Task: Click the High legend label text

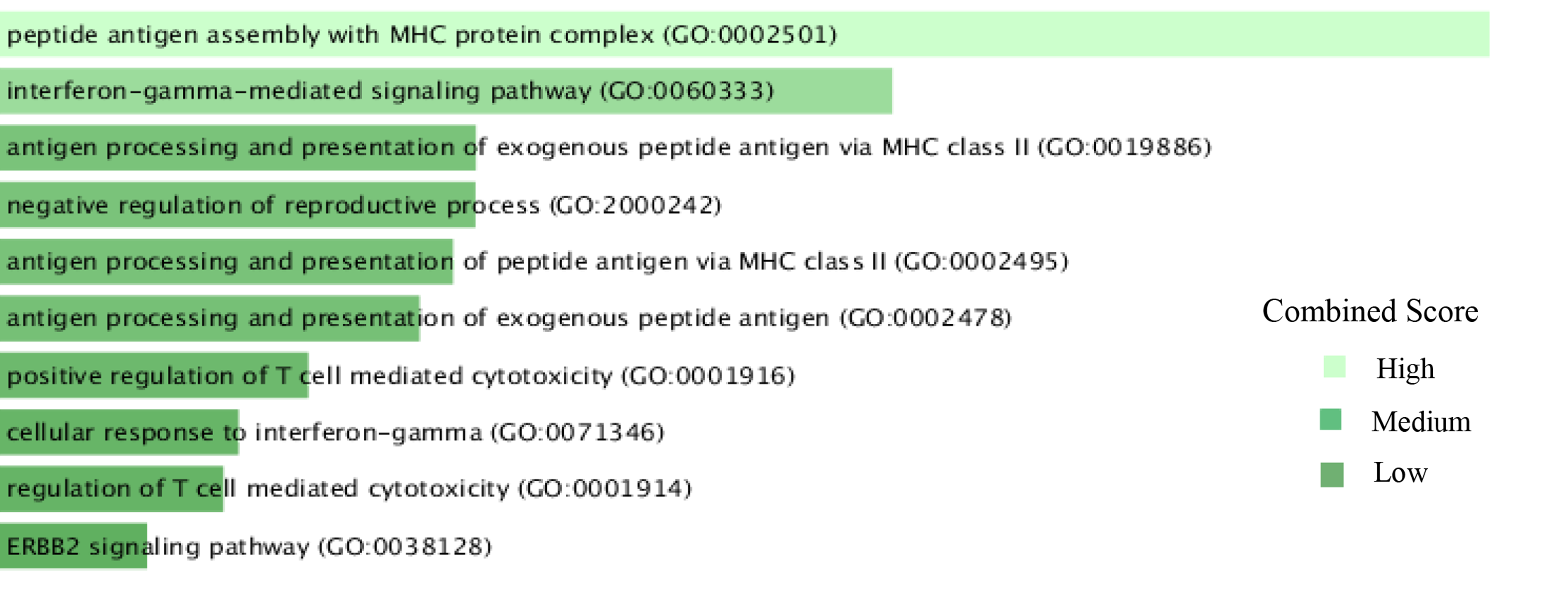Action: (x=1406, y=369)
